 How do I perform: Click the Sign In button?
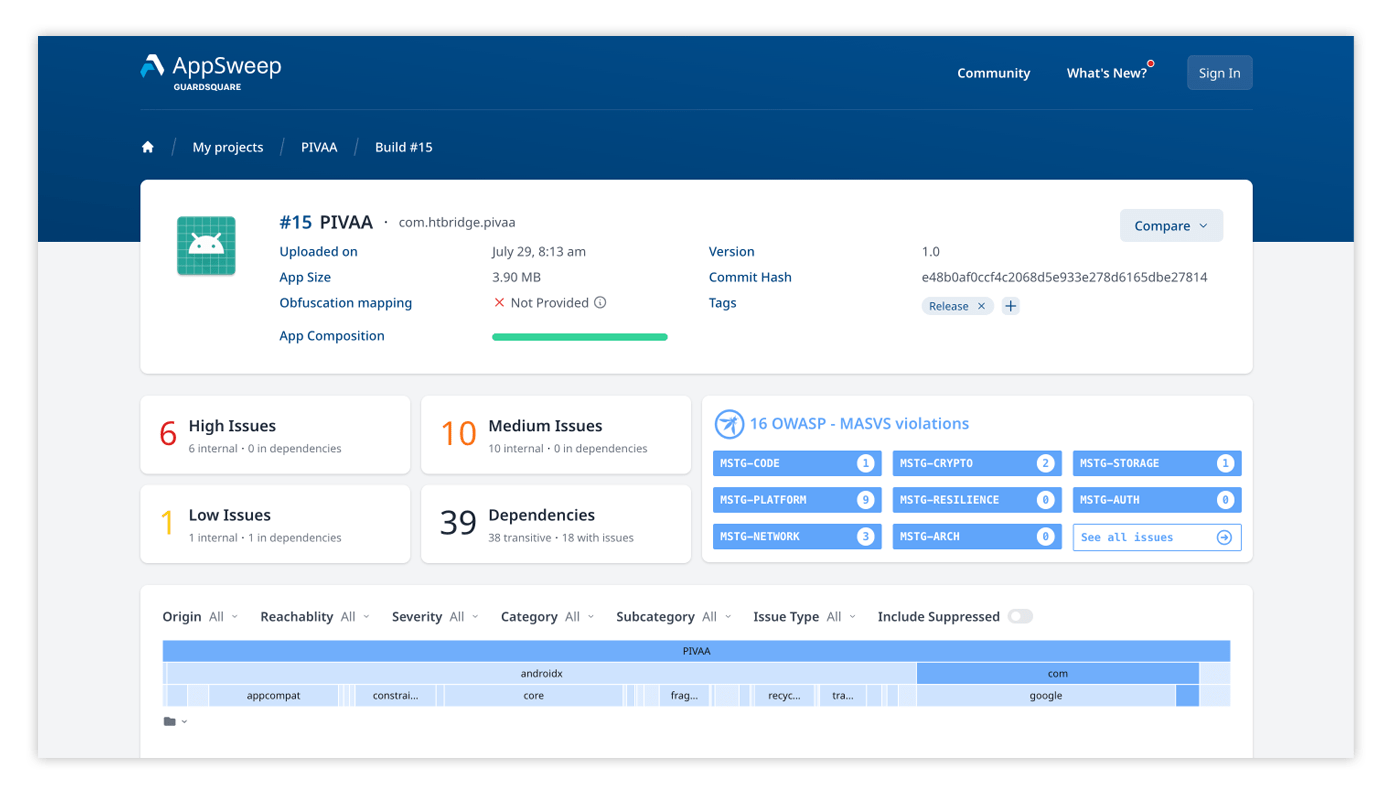point(1219,72)
